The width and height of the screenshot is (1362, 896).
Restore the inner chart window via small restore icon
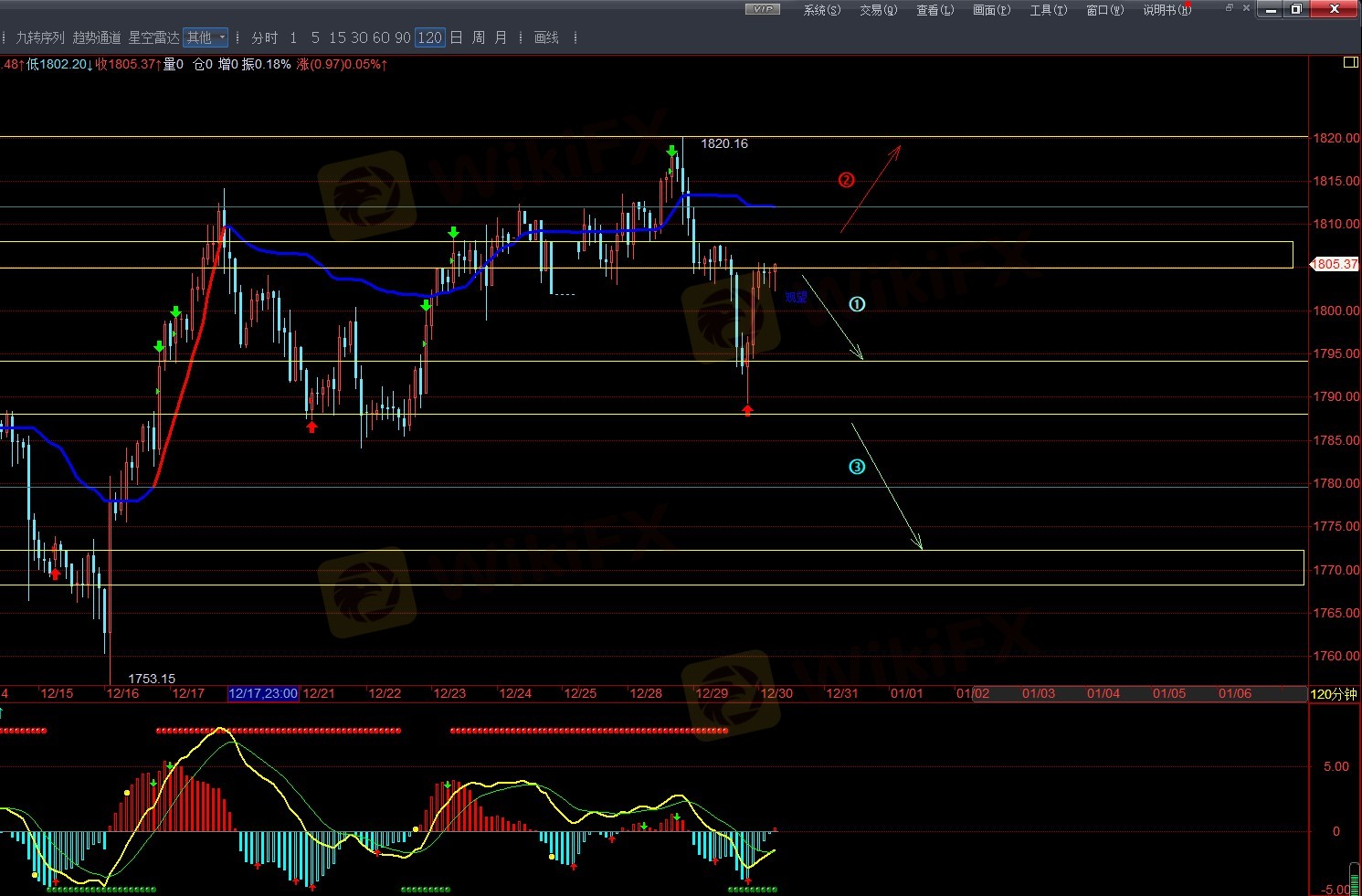coord(1230,8)
